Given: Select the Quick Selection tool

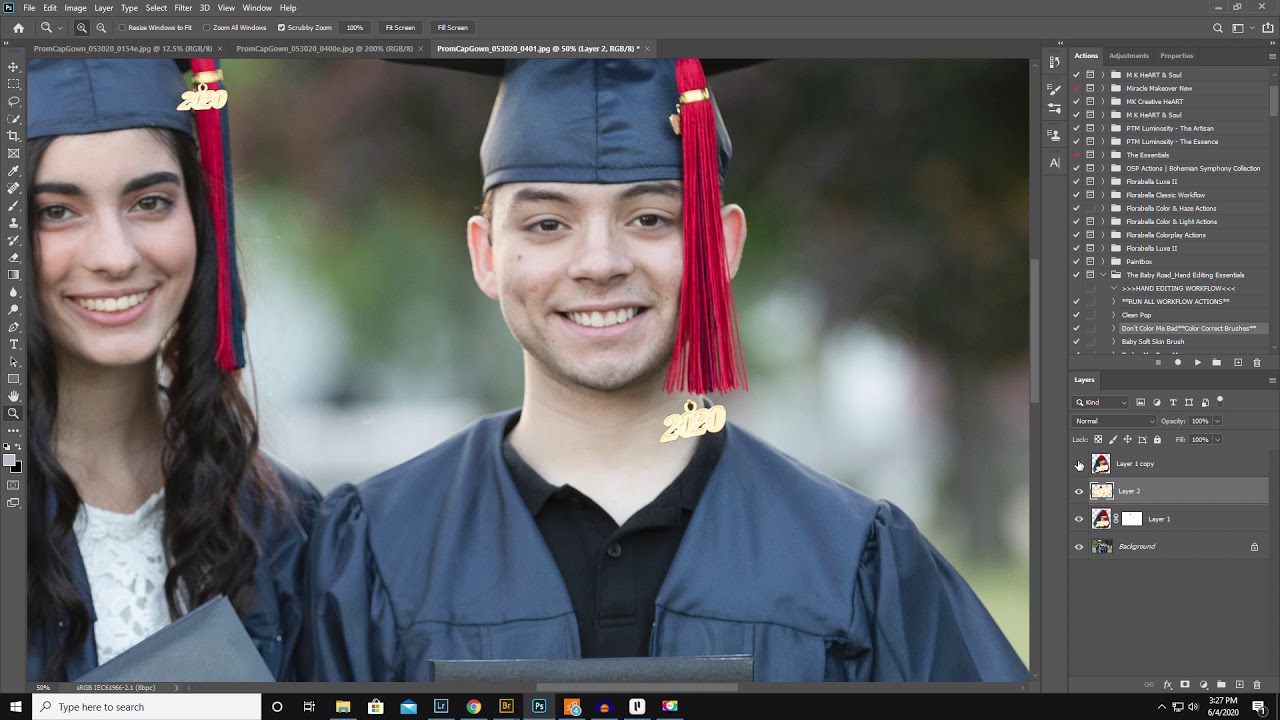Looking at the screenshot, I should pos(13,119).
